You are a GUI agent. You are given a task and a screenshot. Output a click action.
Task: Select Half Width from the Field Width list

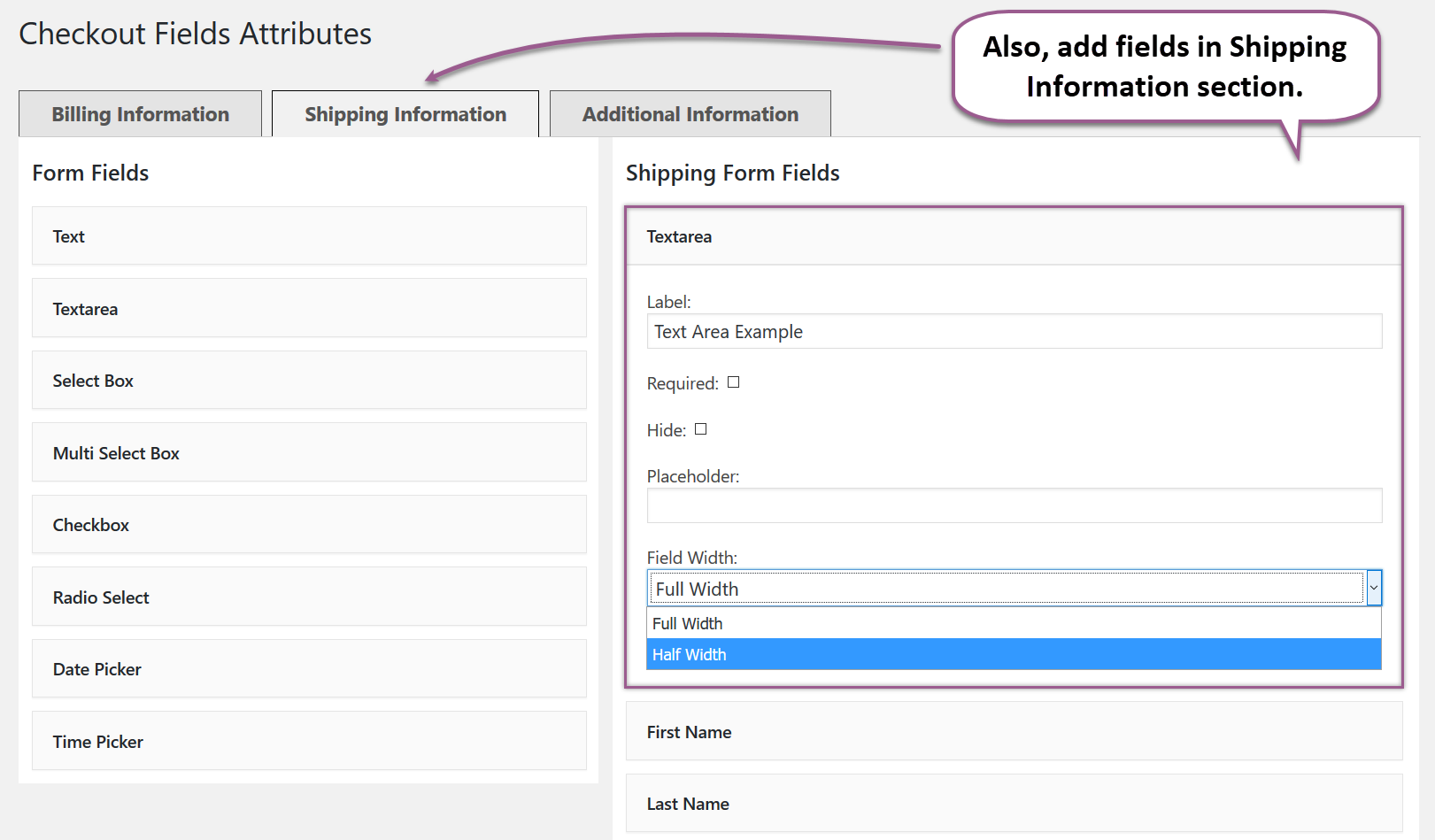click(x=1014, y=654)
